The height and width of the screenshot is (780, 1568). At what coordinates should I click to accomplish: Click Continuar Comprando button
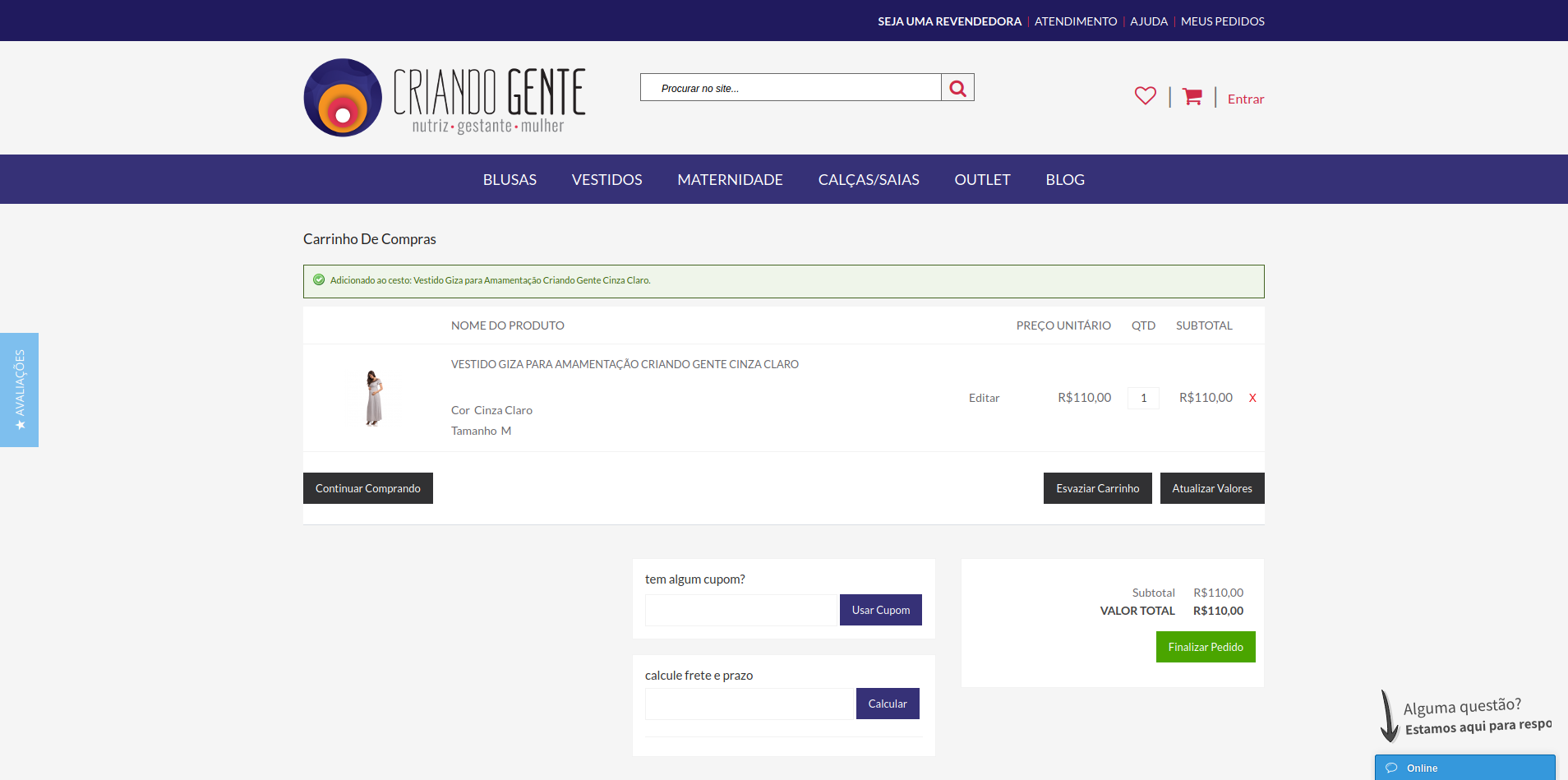368,488
